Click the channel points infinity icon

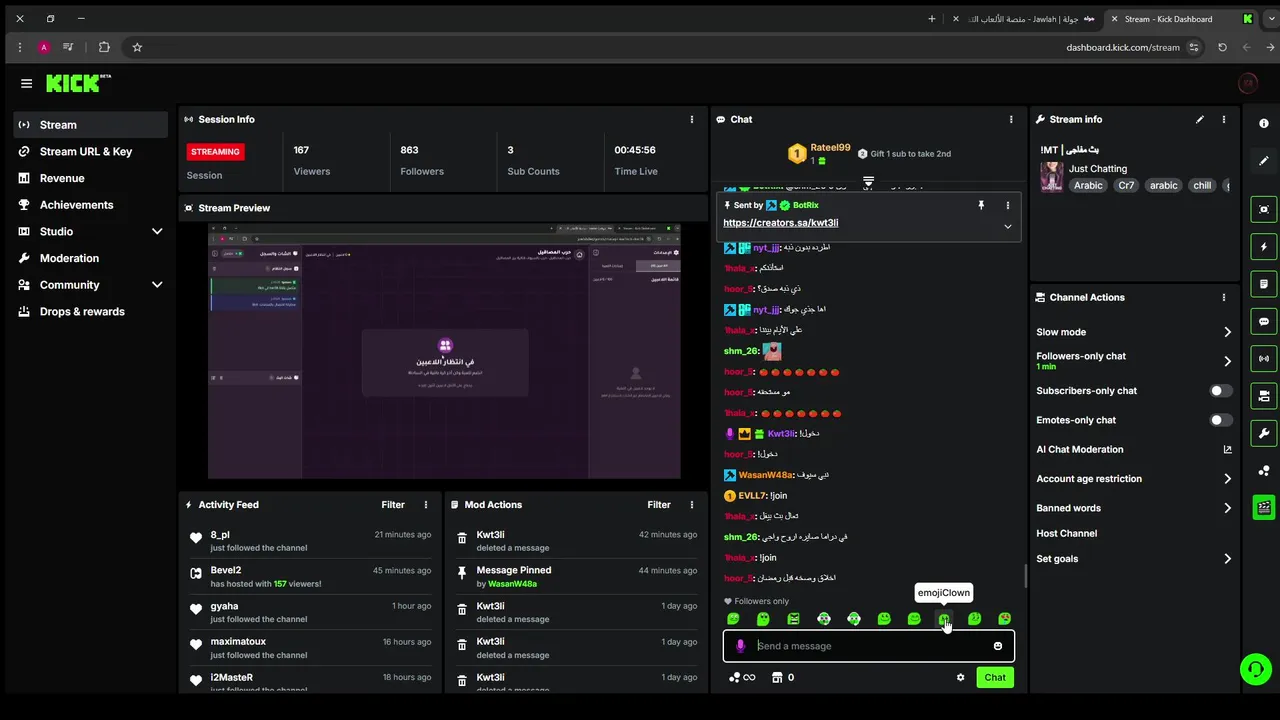(742, 677)
